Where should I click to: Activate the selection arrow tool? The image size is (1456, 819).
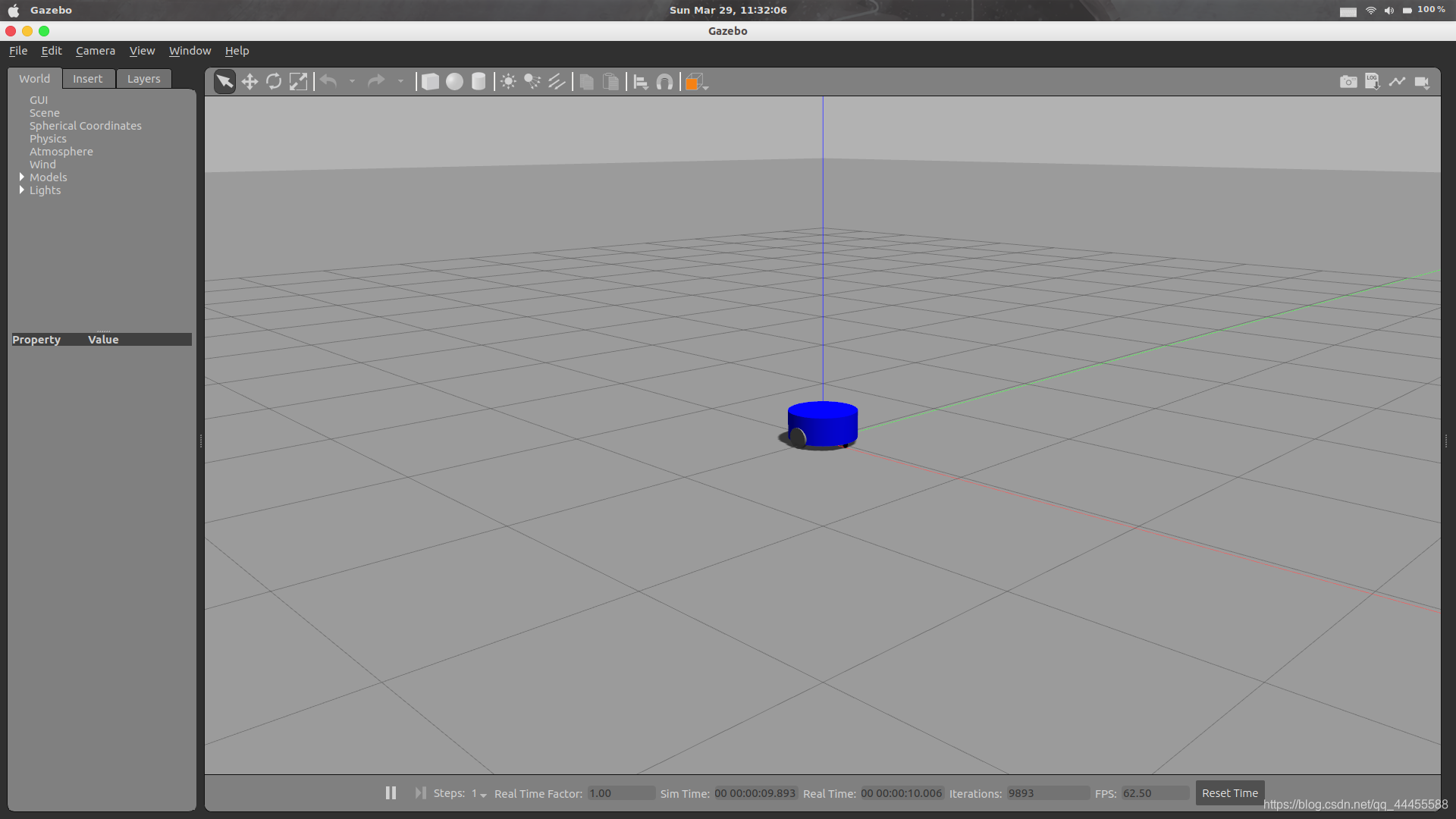[x=224, y=82]
